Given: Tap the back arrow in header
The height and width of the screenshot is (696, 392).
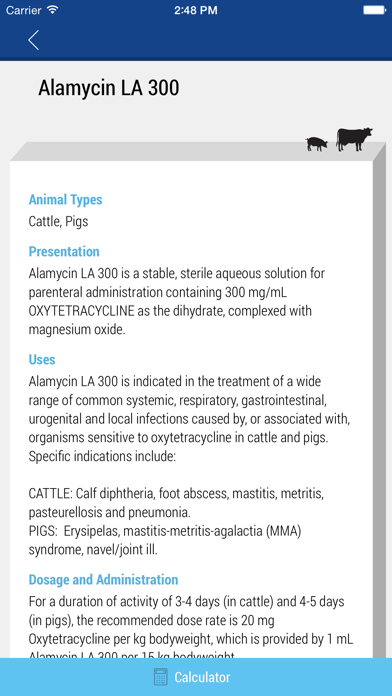Looking at the screenshot, I should [33, 40].
